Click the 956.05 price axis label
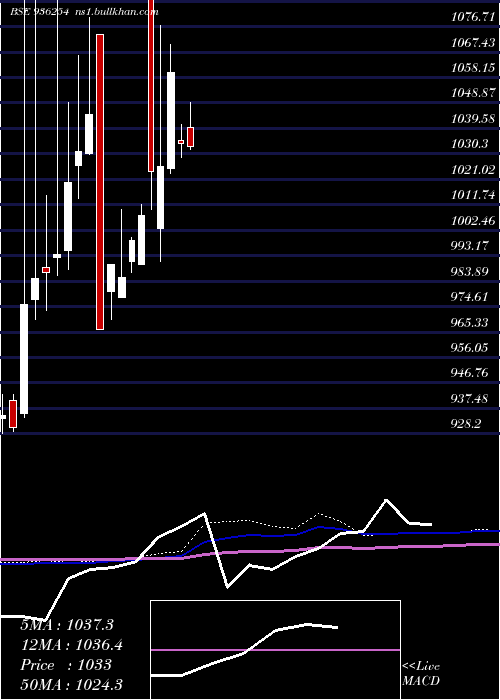Screen dimensions: 500x700 470,347
